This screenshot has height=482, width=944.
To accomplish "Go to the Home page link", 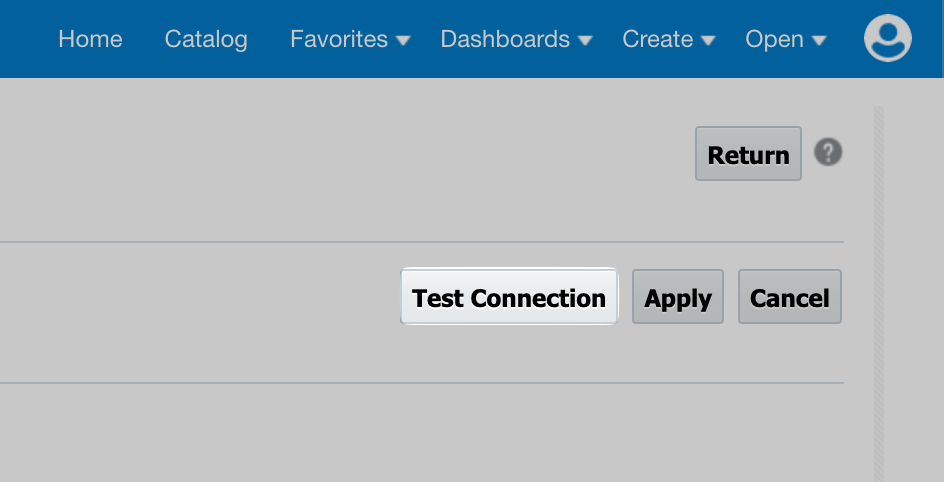I will pyautogui.click(x=90, y=39).
